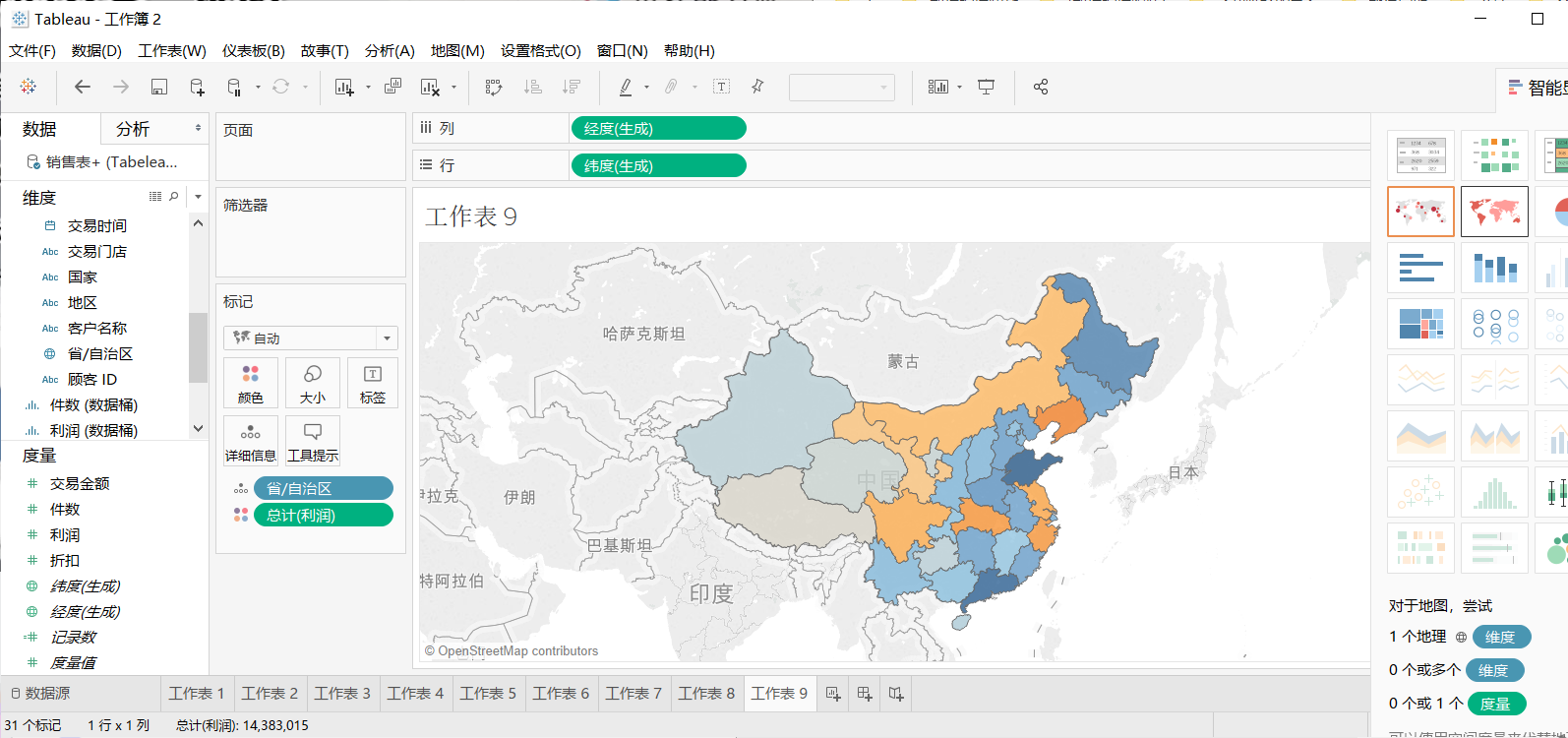Click the refresh data icon
This screenshot has width=1568, height=738.
pos(281,87)
